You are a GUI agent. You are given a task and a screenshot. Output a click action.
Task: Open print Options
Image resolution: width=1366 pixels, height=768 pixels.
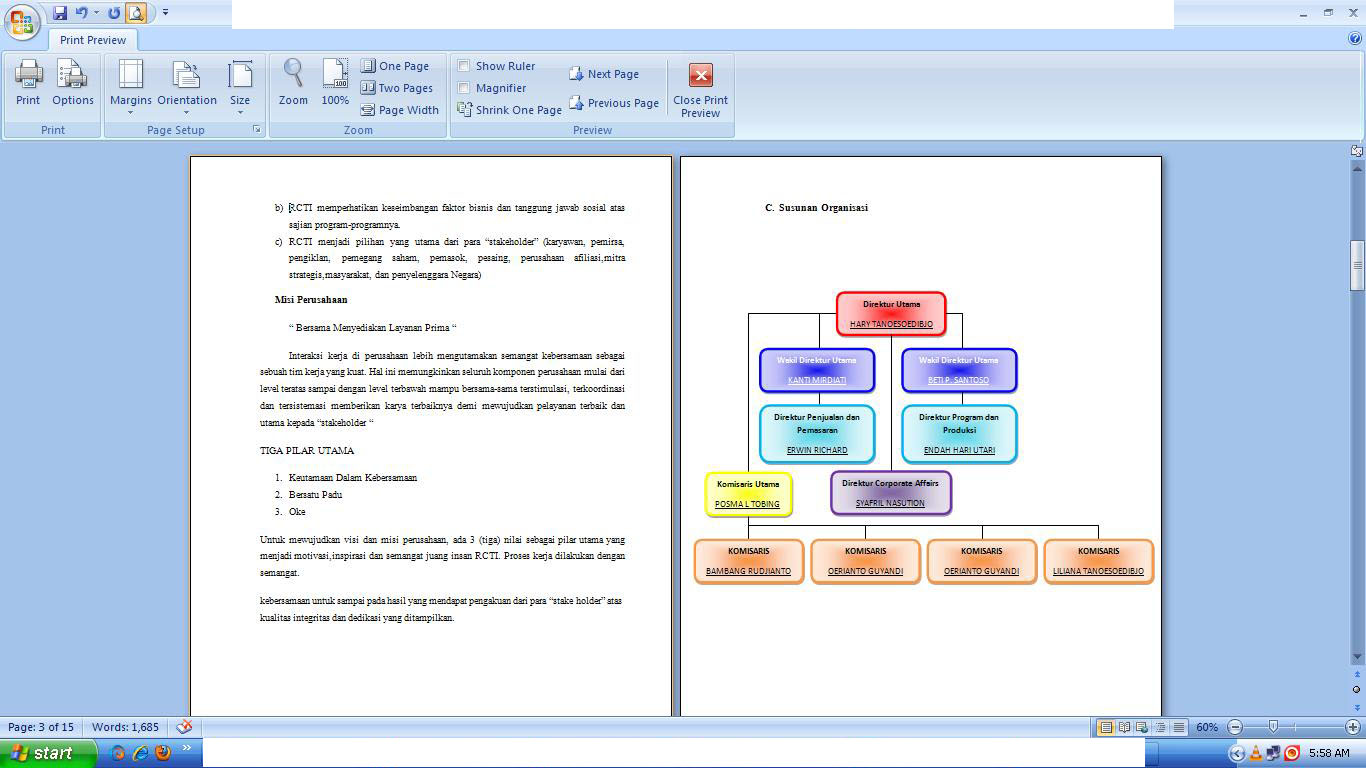pyautogui.click(x=73, y=82)
